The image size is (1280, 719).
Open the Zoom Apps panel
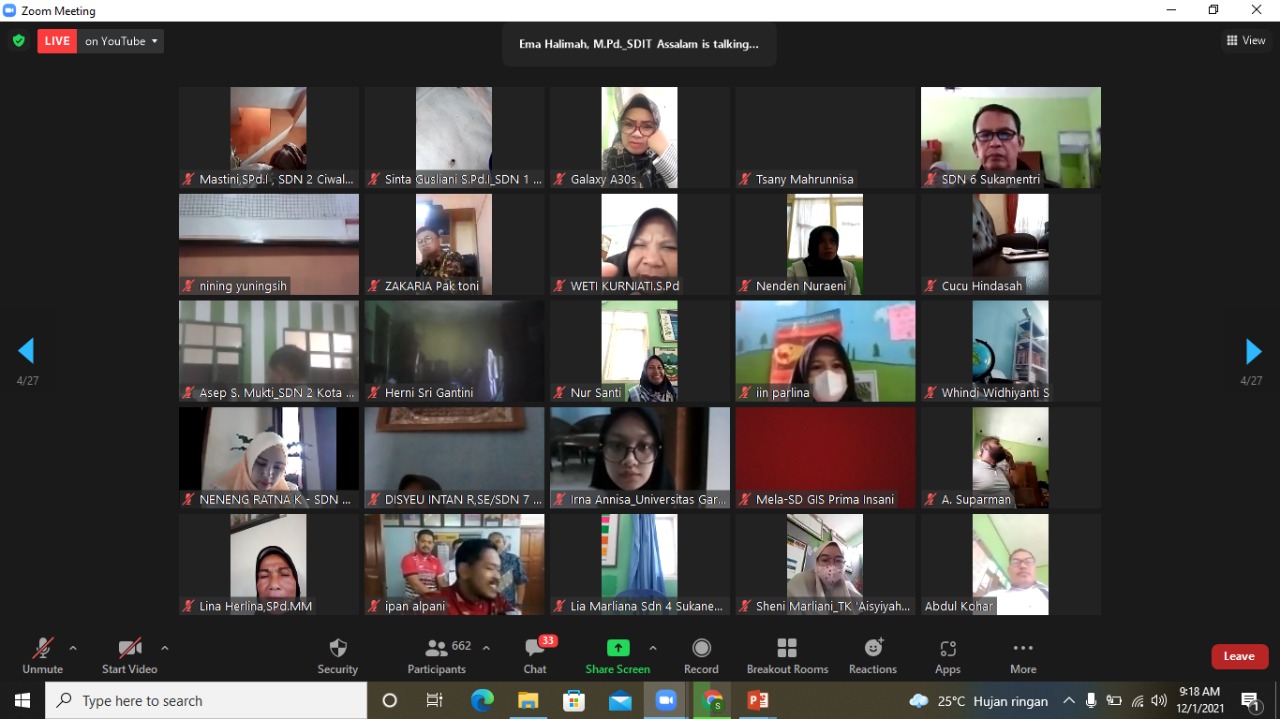click(x=947, y=655)
